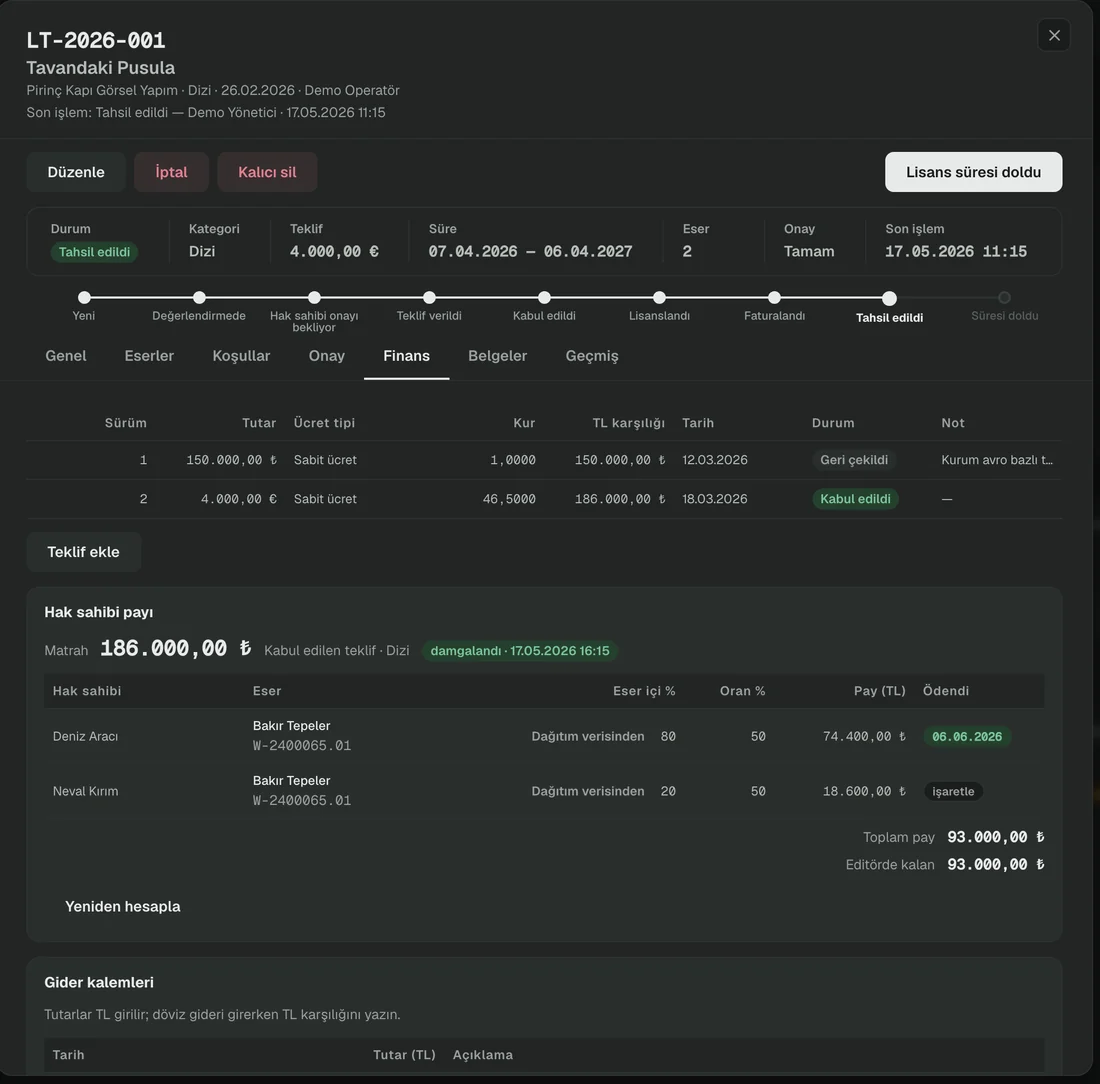The height and width of the screenshot is (1084, 1100).
Task: Select the Finans tab
Action: pos(406,356)
